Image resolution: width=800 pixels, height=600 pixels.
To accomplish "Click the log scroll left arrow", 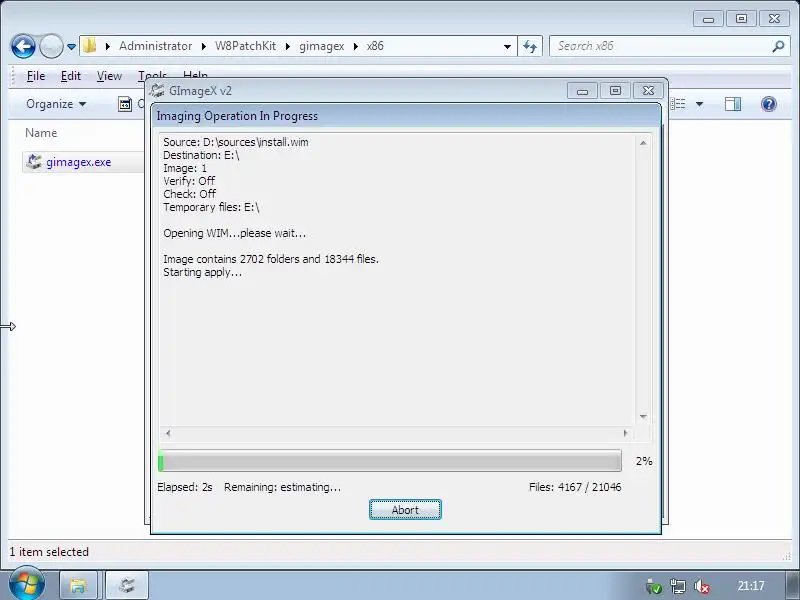I will 168,433.
